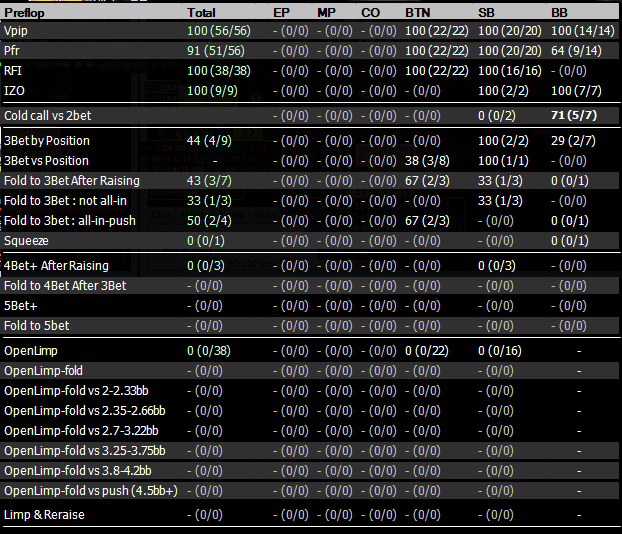
Task: Click IZO BB value 100 (7/7)
Action: click(576, 91)
